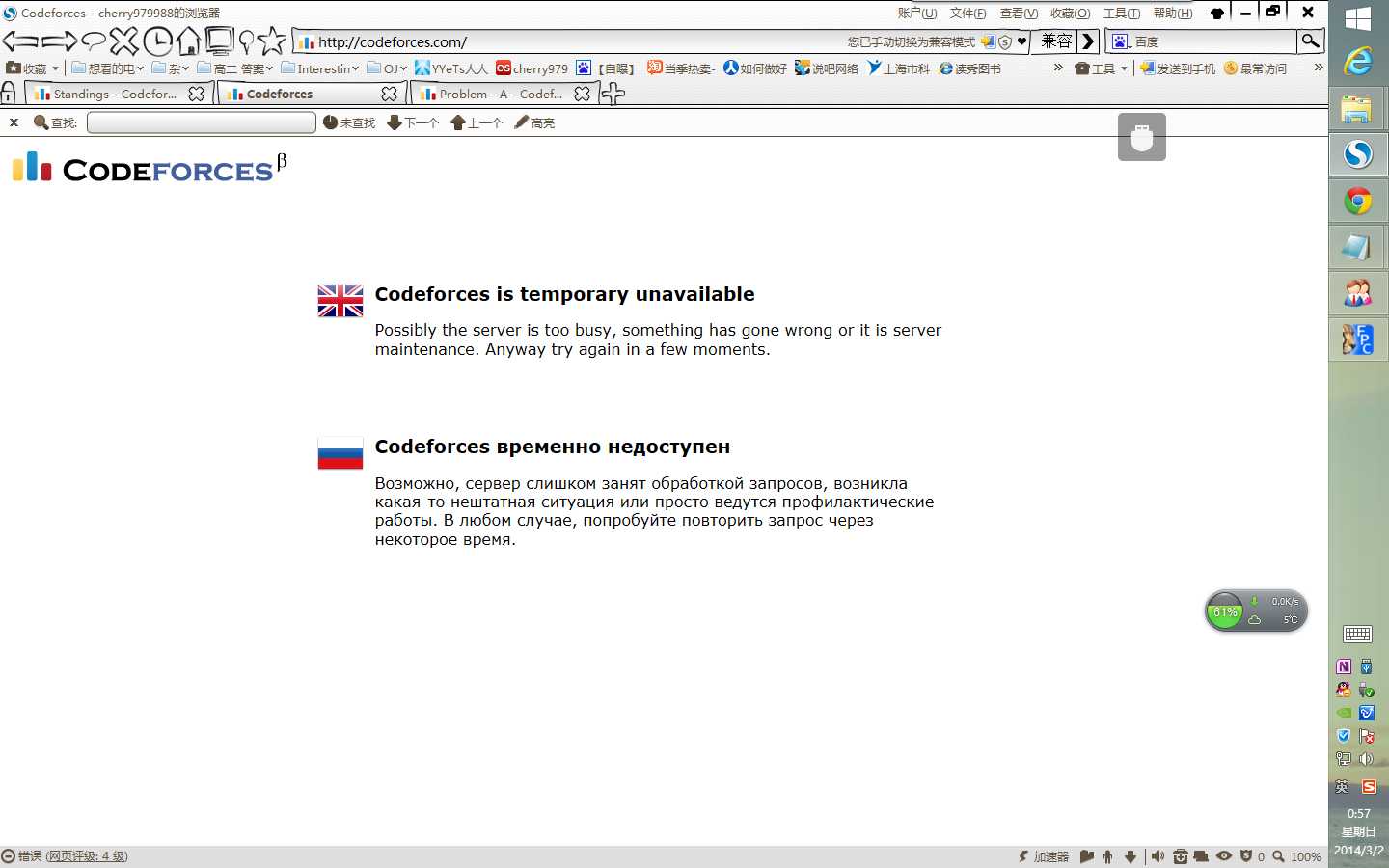1389x868 pixels.
Task: Click 发送到手机 button
Action: [x=1177, y=68]
